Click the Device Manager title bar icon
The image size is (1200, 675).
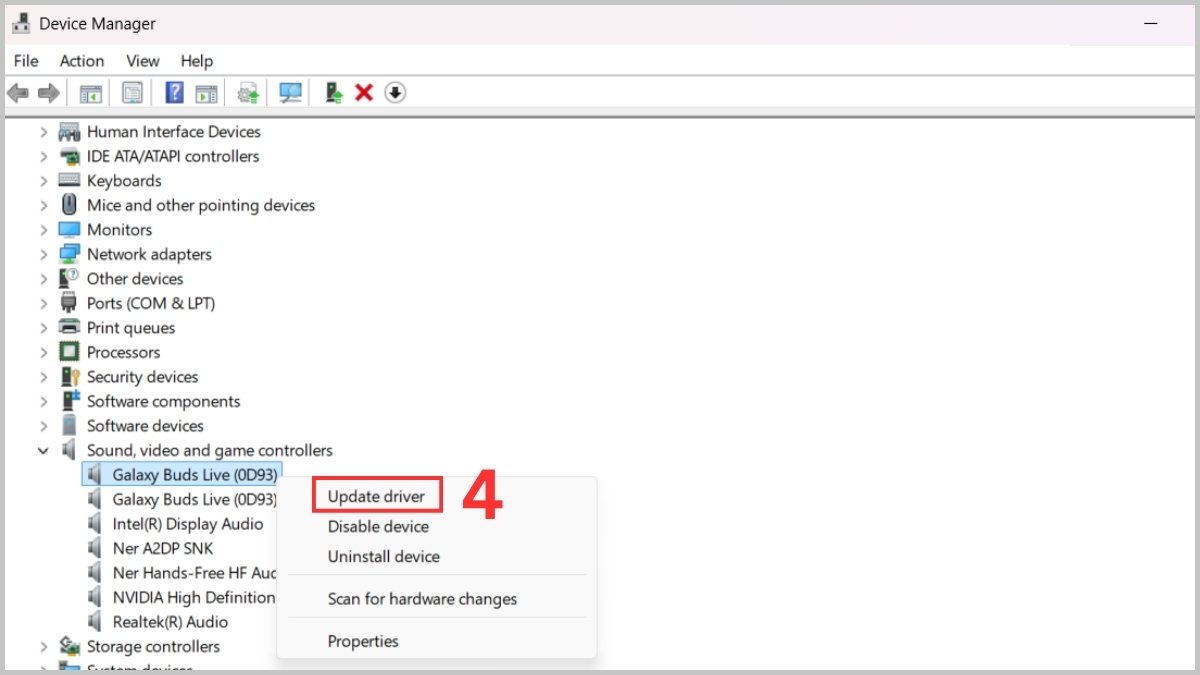point(21,23)
